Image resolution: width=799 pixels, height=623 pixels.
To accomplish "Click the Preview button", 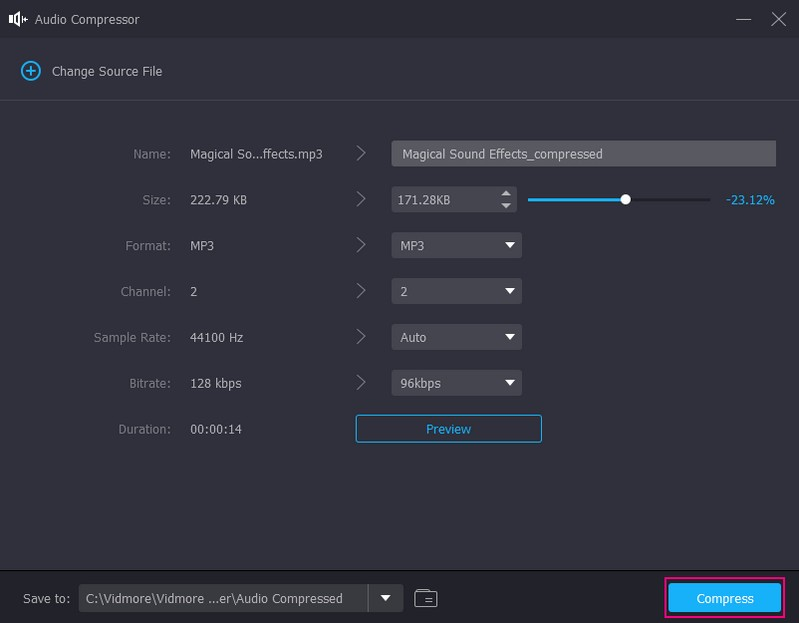I will pyautogui.click(x=448, y=429).
